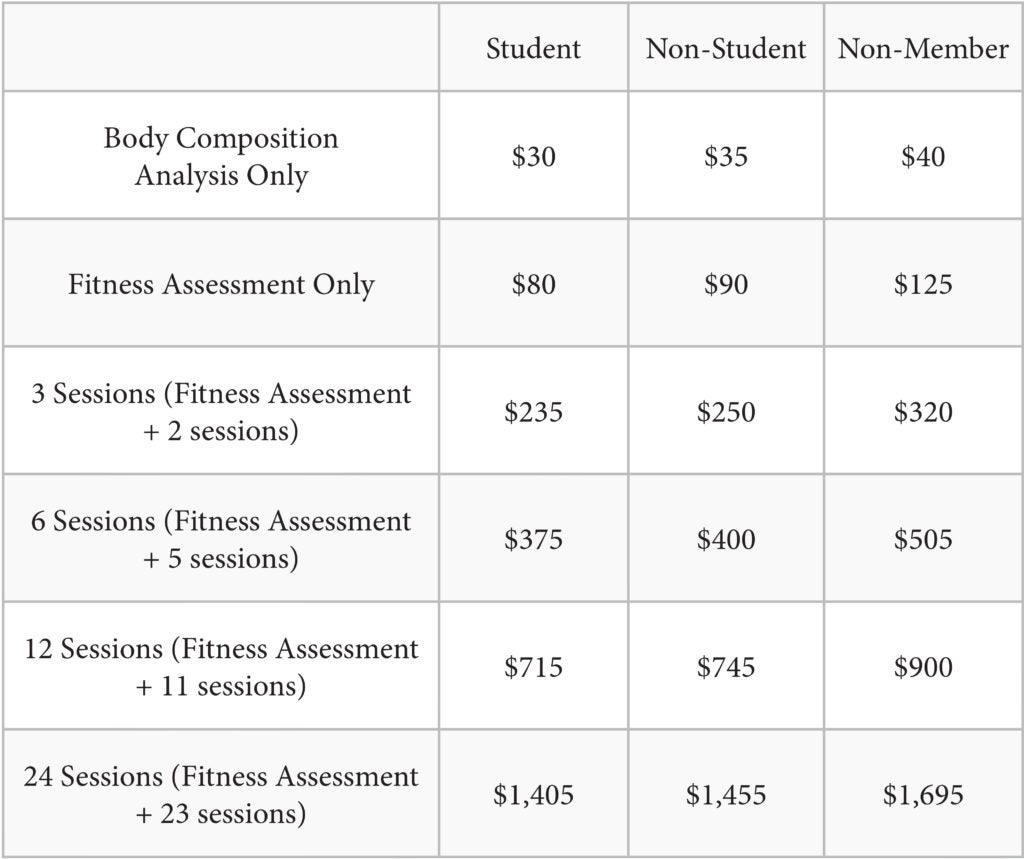Image resolution: width=1024 pixels, height=859 pixels.
Task: Select the Fitness Assessment Only row label
Action: [221, 284]
